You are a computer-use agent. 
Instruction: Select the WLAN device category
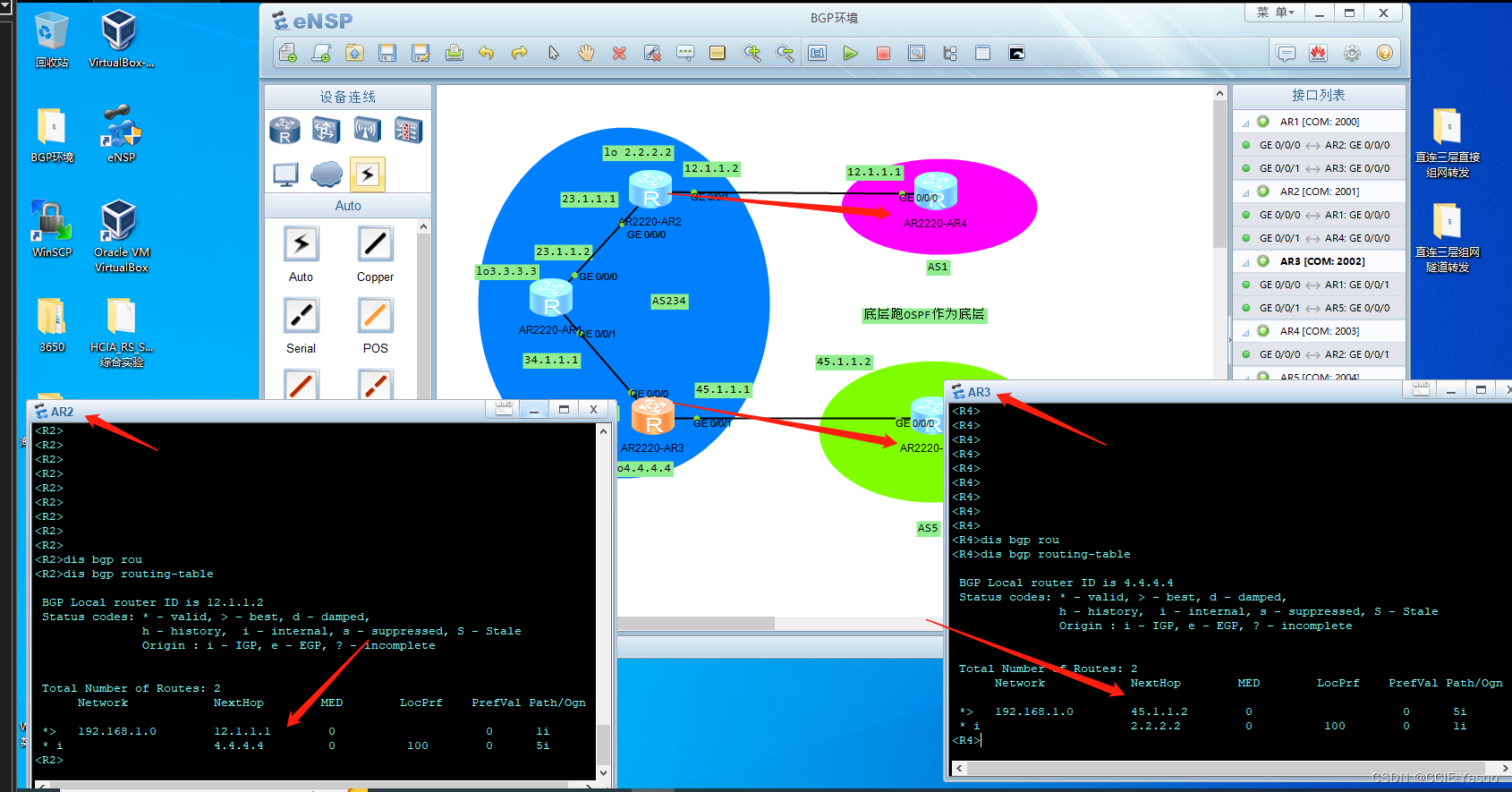367,131
